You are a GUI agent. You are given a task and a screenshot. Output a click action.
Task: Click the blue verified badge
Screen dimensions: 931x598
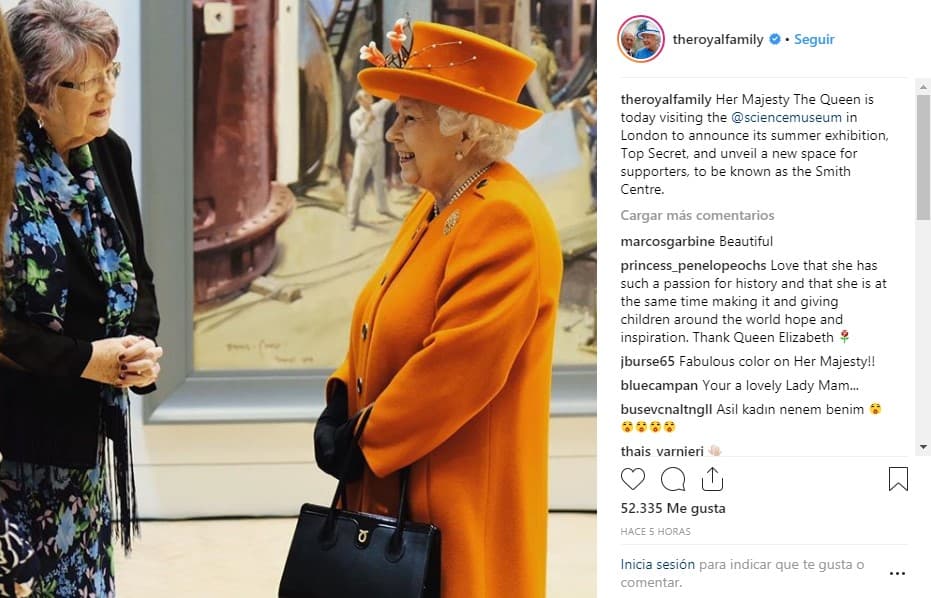[x=775, y=39]
